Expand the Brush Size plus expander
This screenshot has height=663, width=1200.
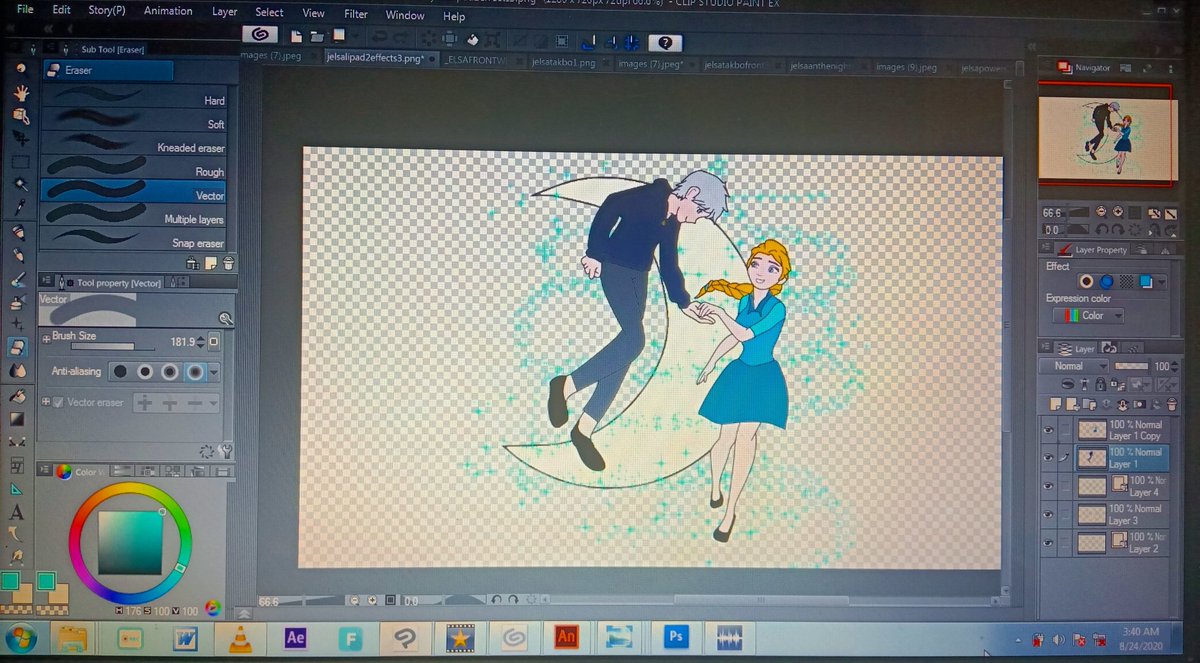[x=45, y=339]
